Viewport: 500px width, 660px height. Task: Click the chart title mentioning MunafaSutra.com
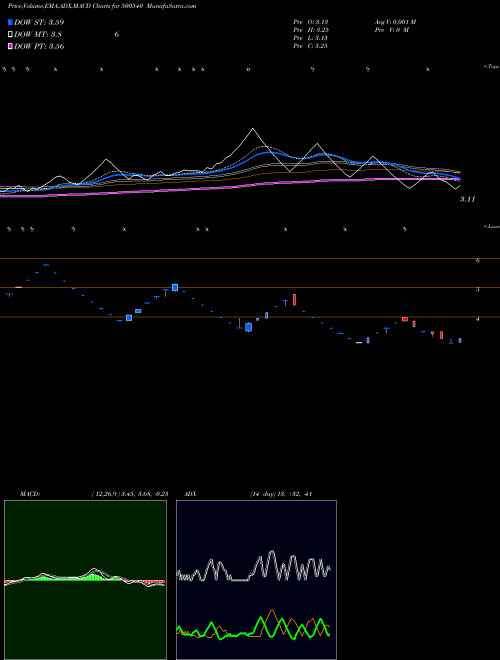tap(102, 6)
